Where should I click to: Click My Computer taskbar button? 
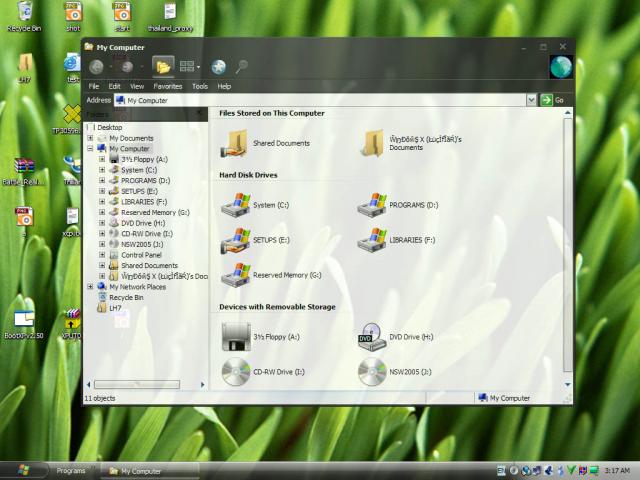pos(150,471)
